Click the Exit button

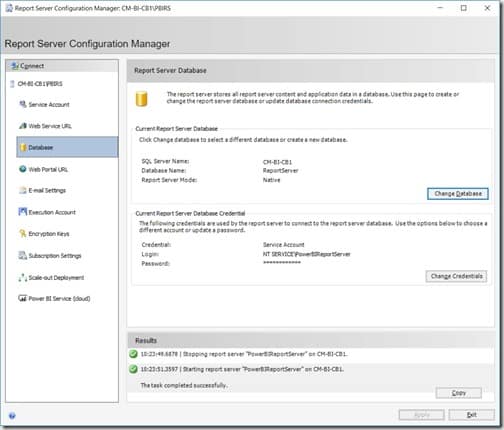(471, 415)
